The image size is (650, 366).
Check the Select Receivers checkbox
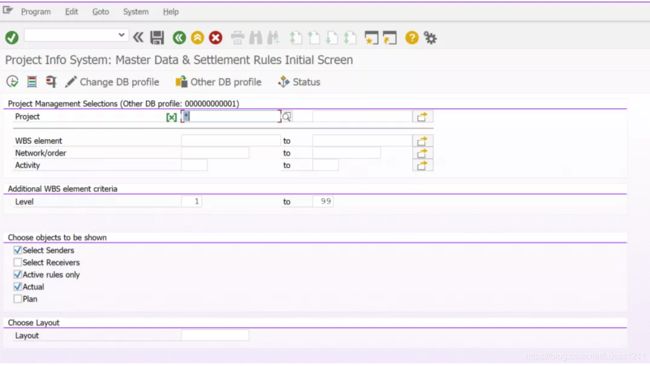pos(17,262)
